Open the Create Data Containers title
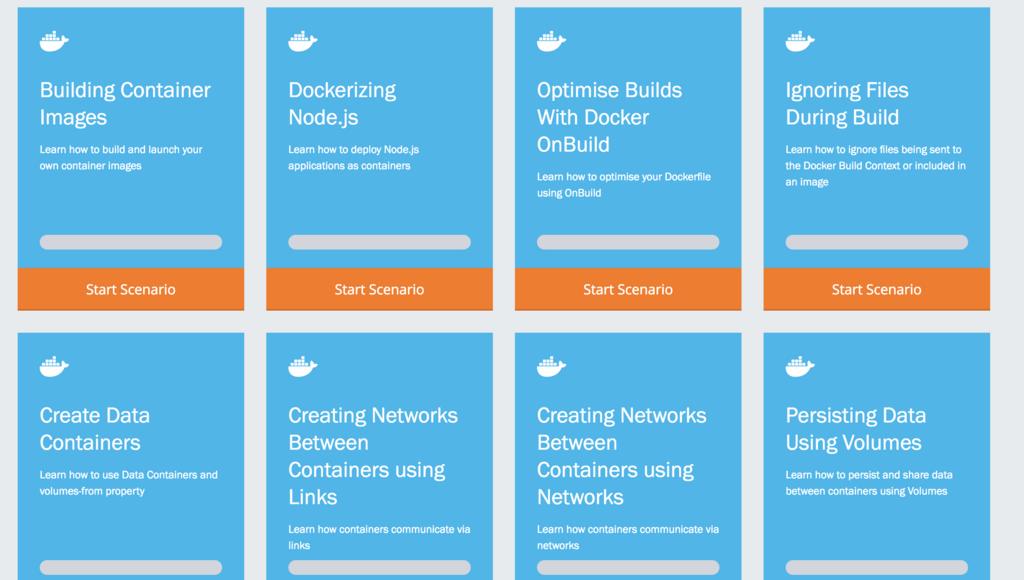This screenshot has height=580, width=1024. 95,429
